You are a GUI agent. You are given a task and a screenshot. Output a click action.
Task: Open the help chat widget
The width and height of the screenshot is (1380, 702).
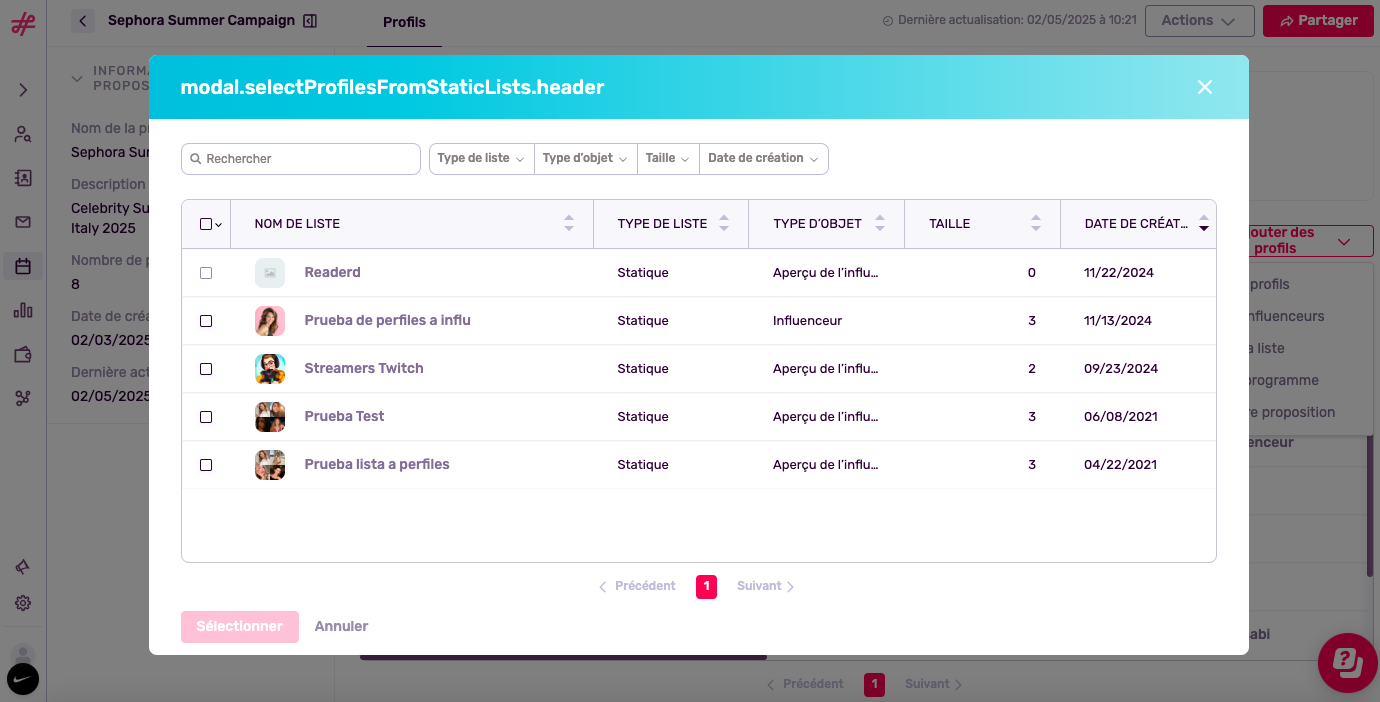[x=1348, y=662]
